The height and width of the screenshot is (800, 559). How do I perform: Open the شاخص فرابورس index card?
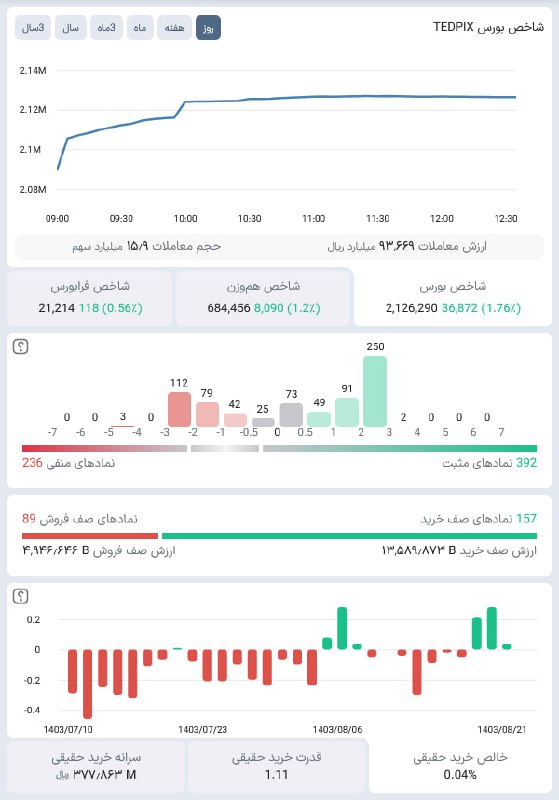click(90, 297)
